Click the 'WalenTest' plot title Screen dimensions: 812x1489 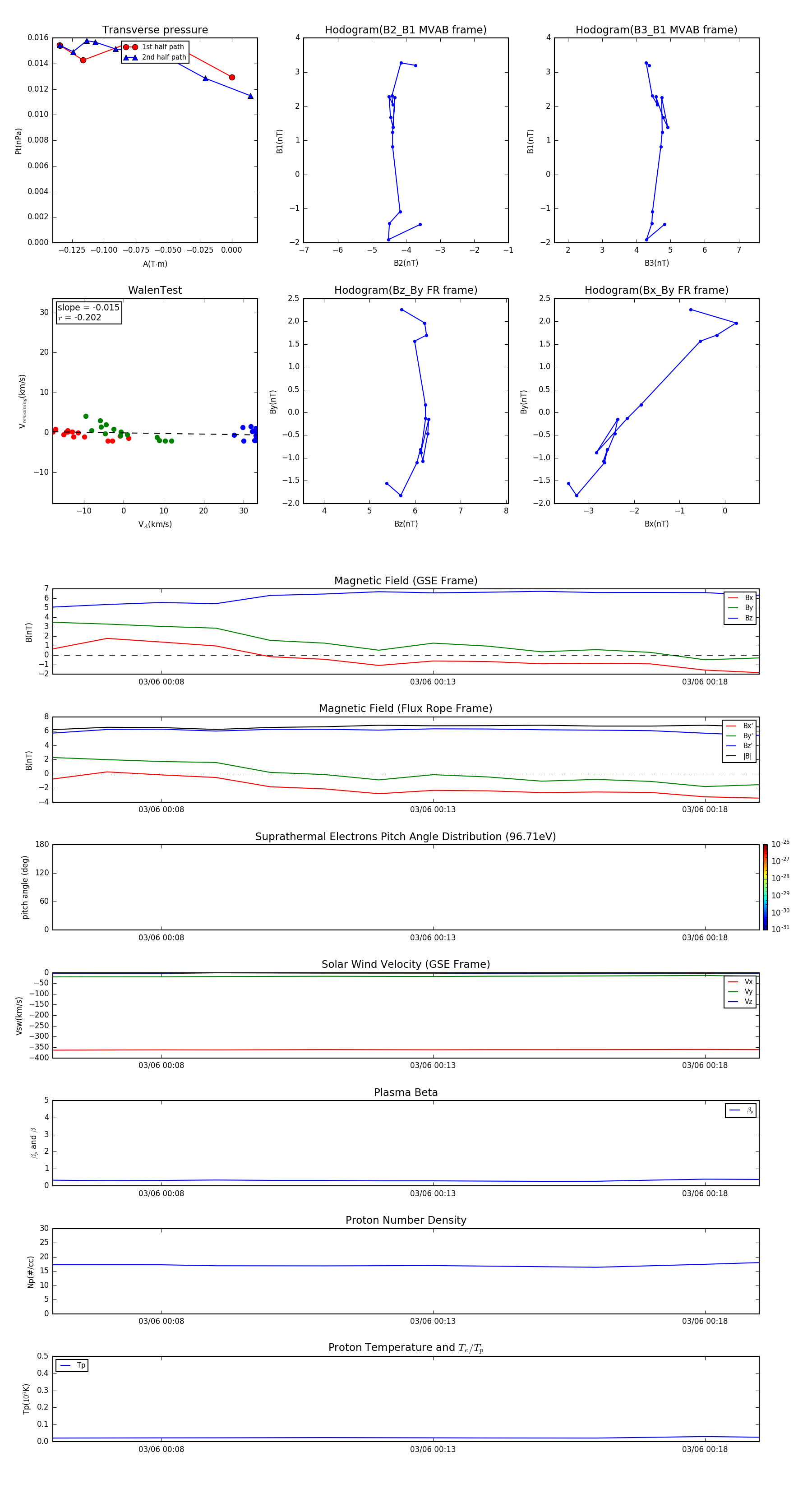[155, 290]
